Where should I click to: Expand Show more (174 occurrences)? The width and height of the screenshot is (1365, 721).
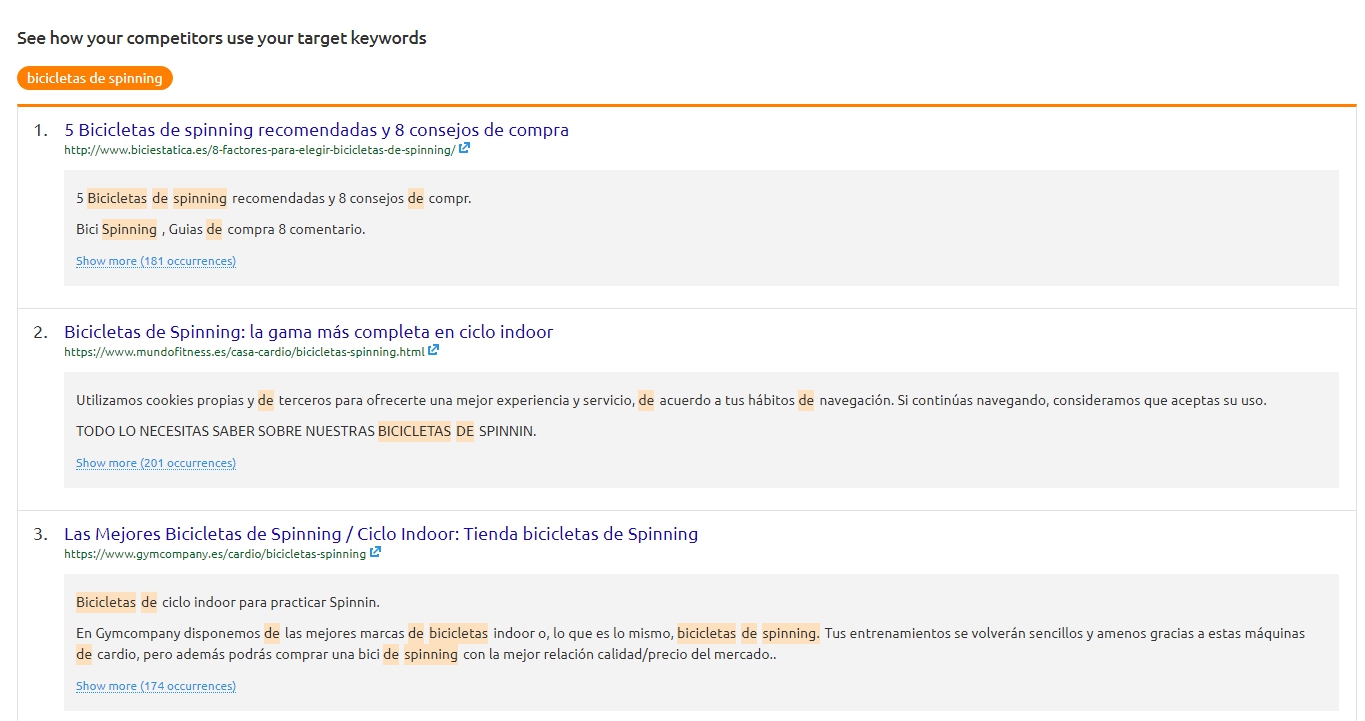click(x=156, y=686)
